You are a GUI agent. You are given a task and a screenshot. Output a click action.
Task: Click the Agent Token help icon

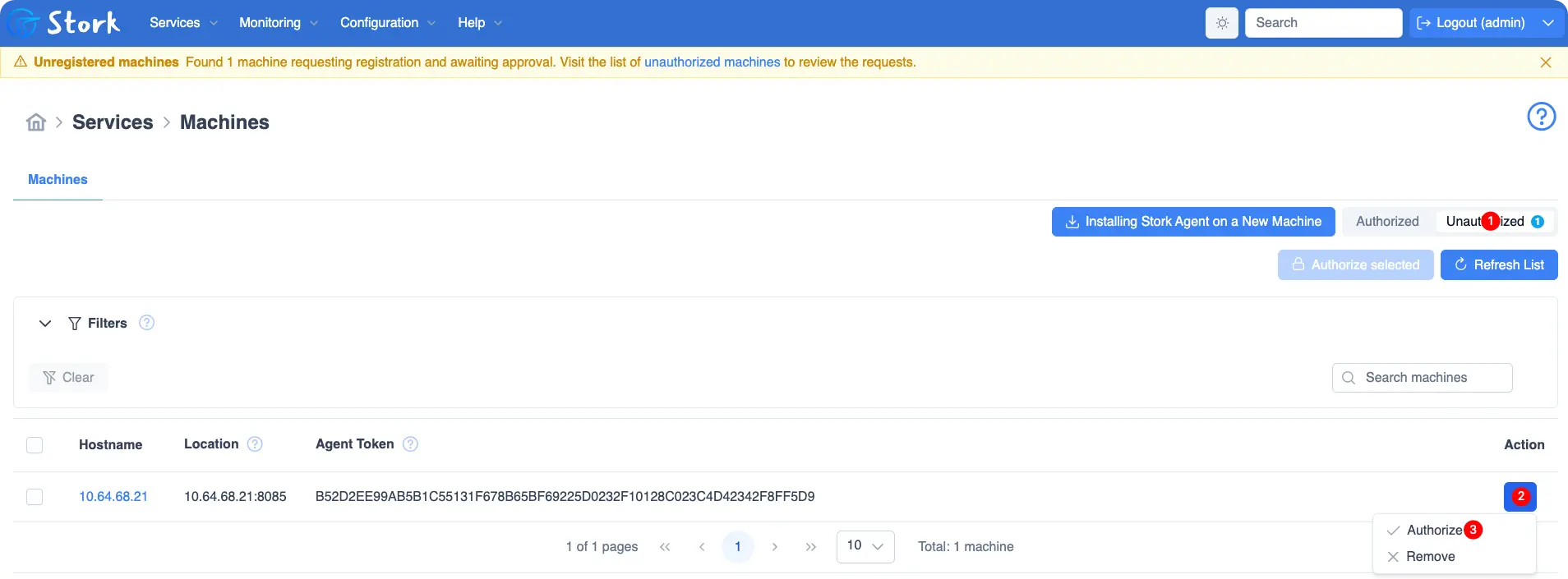click(x=410, y=444)
